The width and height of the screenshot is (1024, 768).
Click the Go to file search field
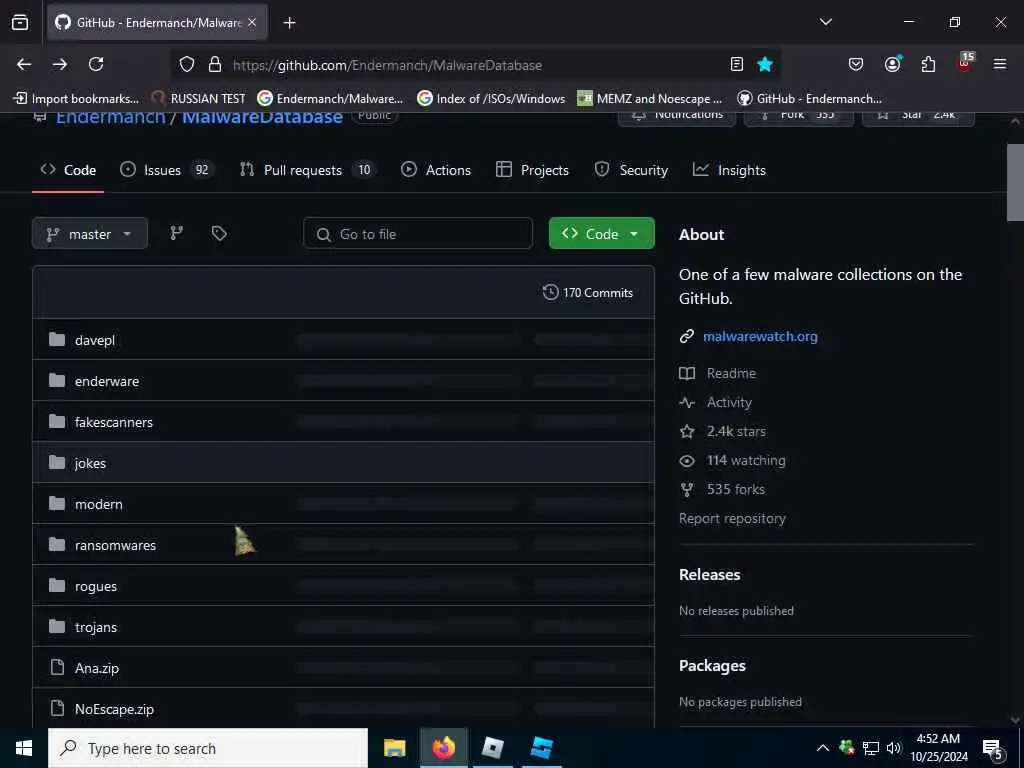point(418,234)
